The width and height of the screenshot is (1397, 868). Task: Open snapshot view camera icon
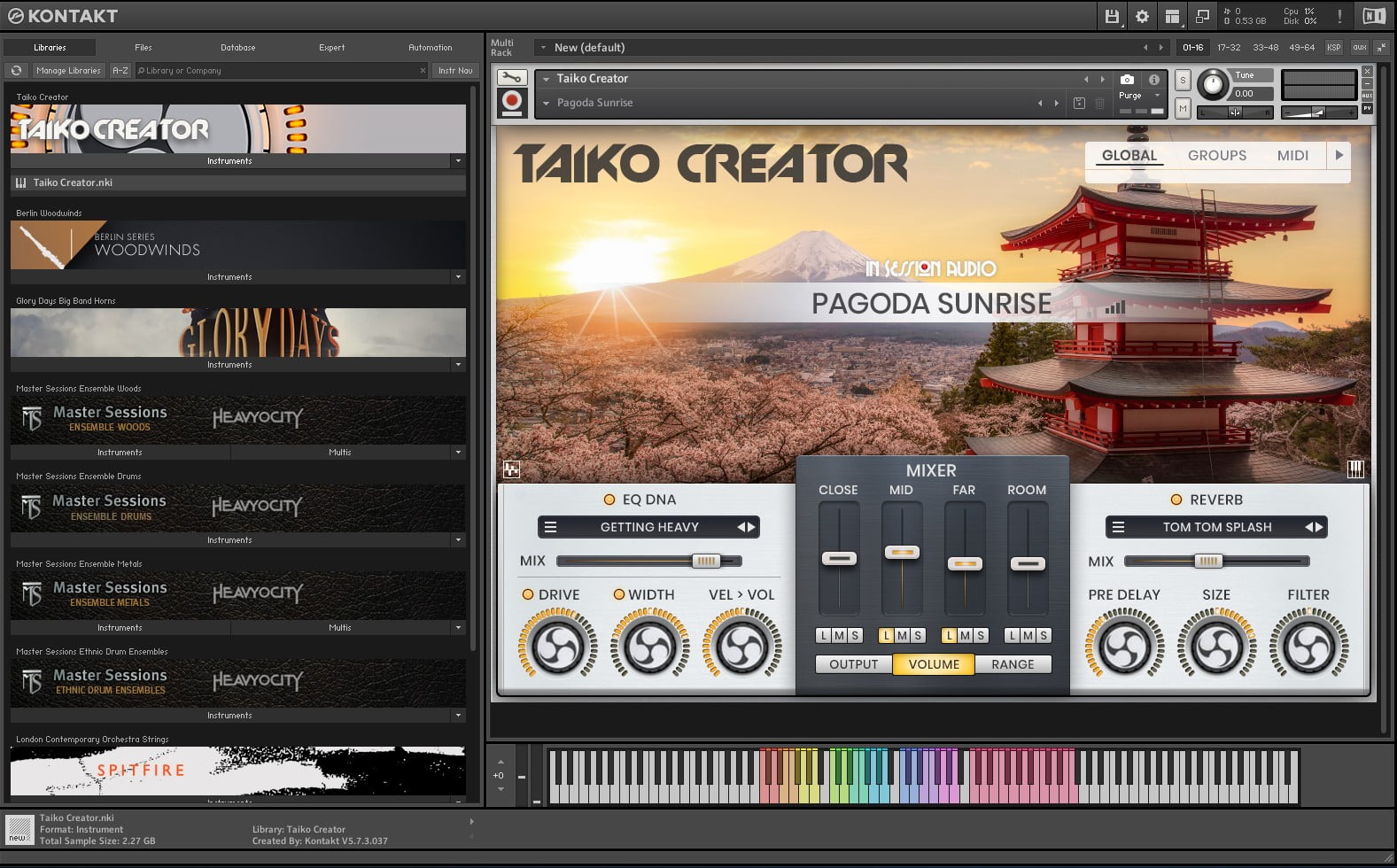click(1127, 79)
